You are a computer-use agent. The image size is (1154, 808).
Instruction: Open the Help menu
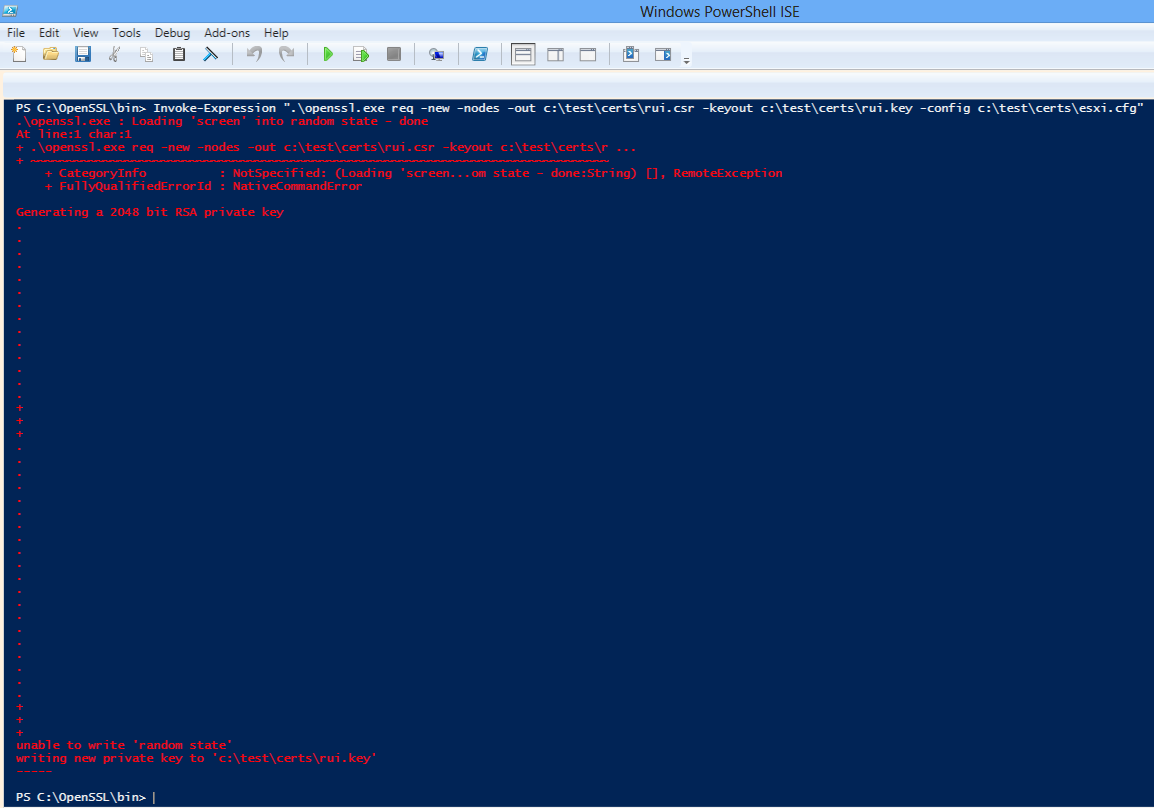[276, 33]
